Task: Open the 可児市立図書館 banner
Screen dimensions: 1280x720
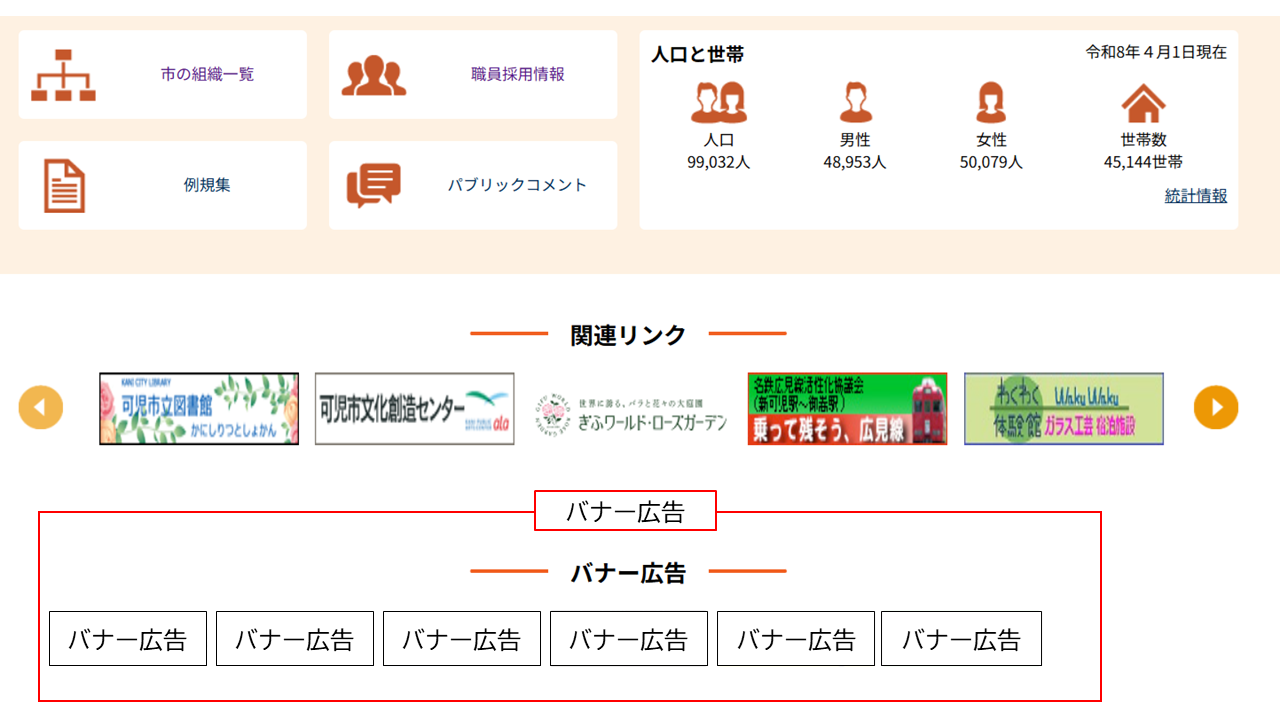Action: 198,408
